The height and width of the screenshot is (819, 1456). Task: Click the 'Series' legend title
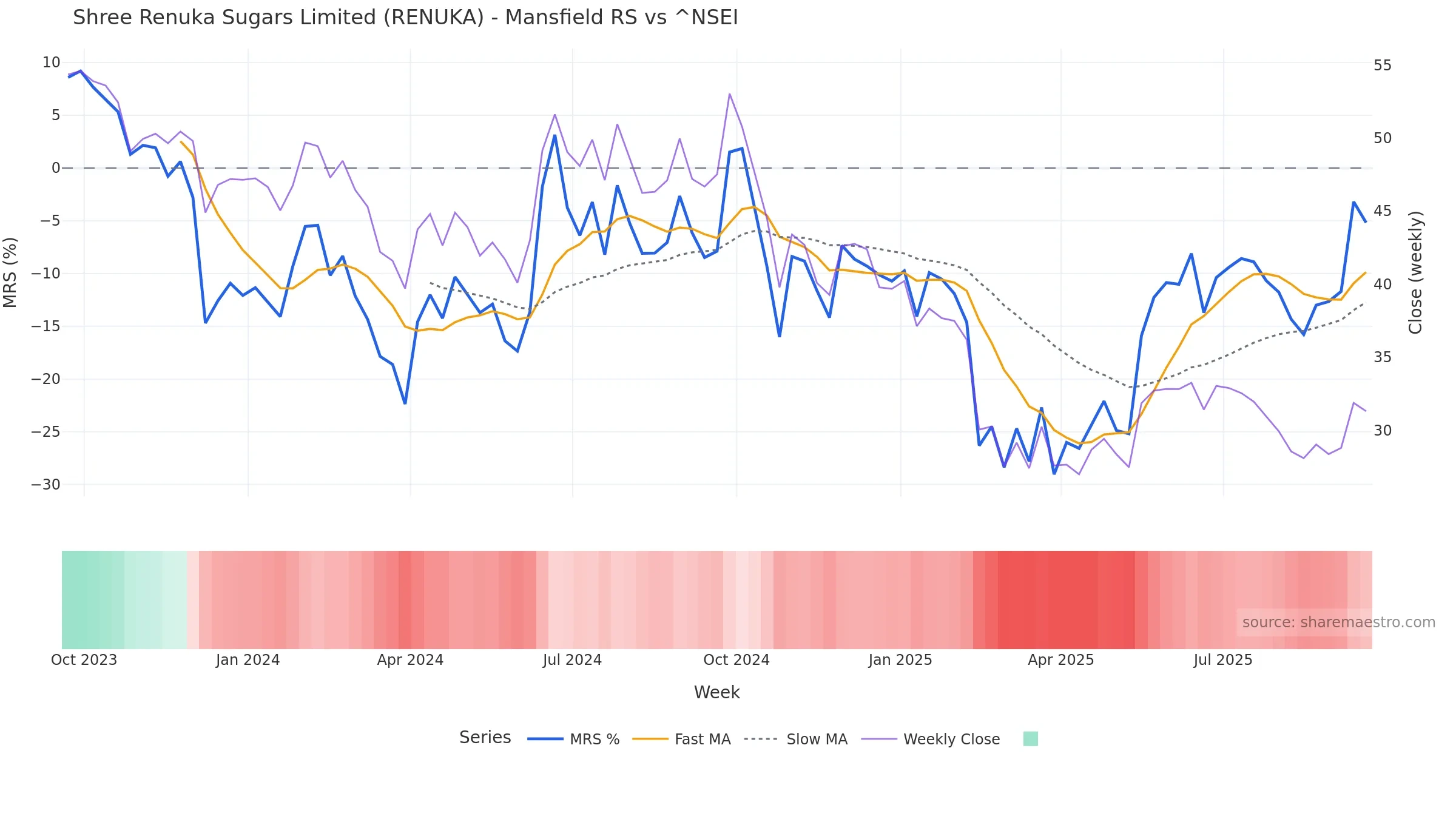pyautogui.click(x=485, y=737)
